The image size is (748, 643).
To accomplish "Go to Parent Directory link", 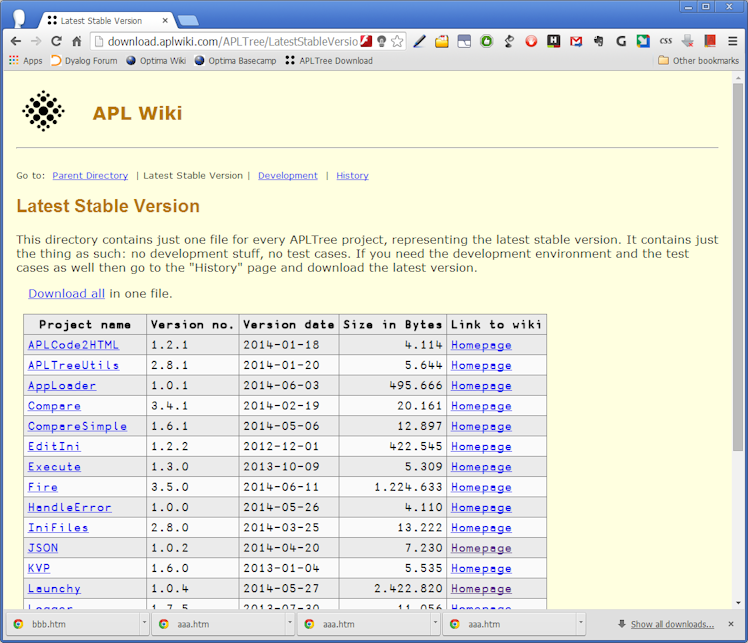I will coord(90,176).
